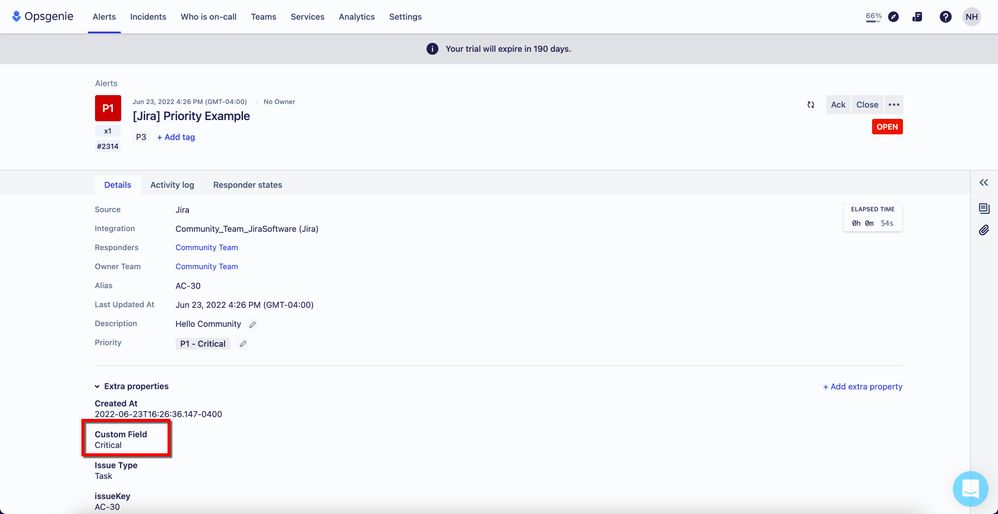The width and height of the screenshot is (998, 514).
Task: Open the Analytics menu
Action: pyautogui.click(x=356, y=17)
